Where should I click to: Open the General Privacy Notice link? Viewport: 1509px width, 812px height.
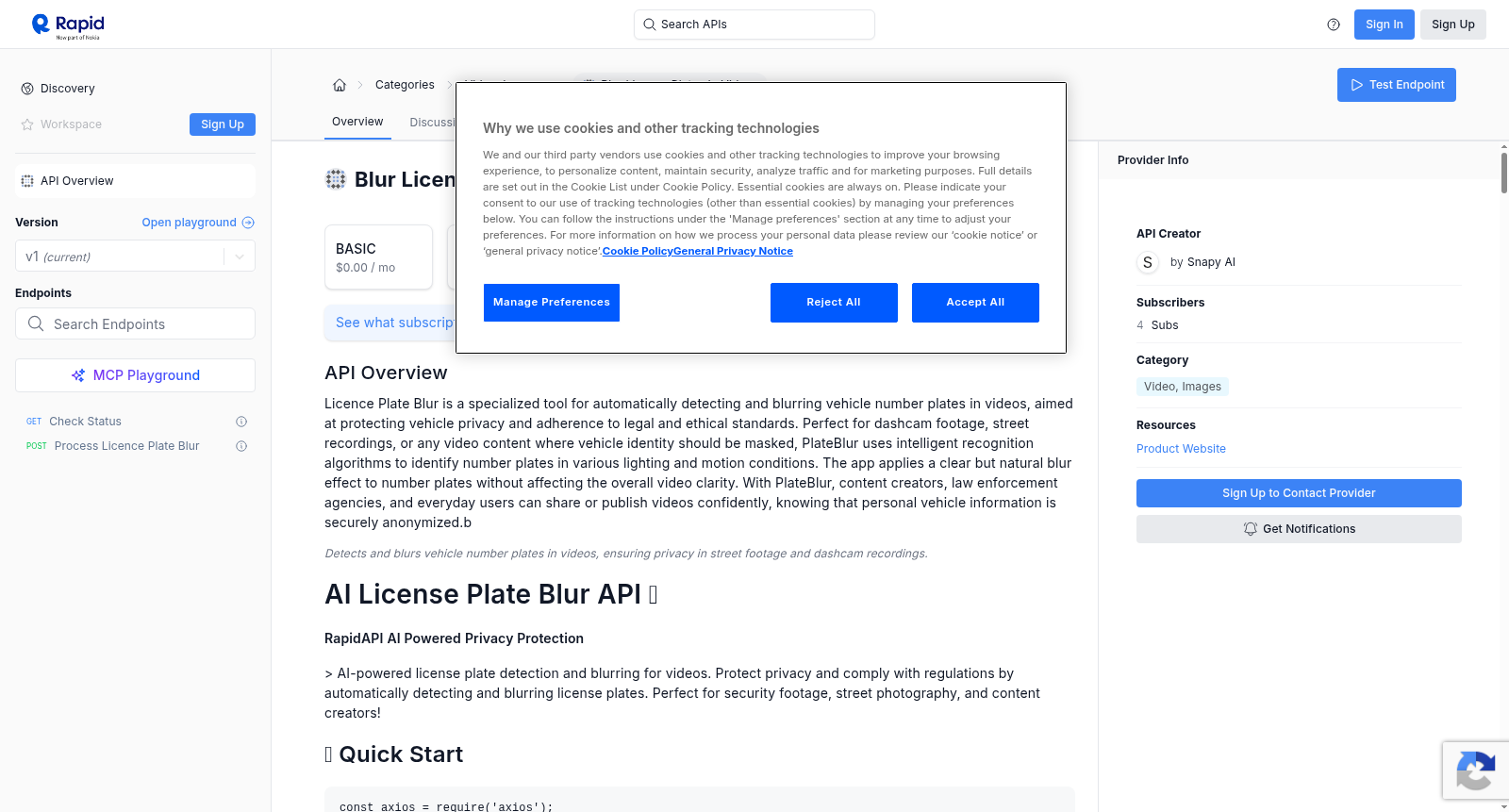pyautogui.click(x=733, y=251)
